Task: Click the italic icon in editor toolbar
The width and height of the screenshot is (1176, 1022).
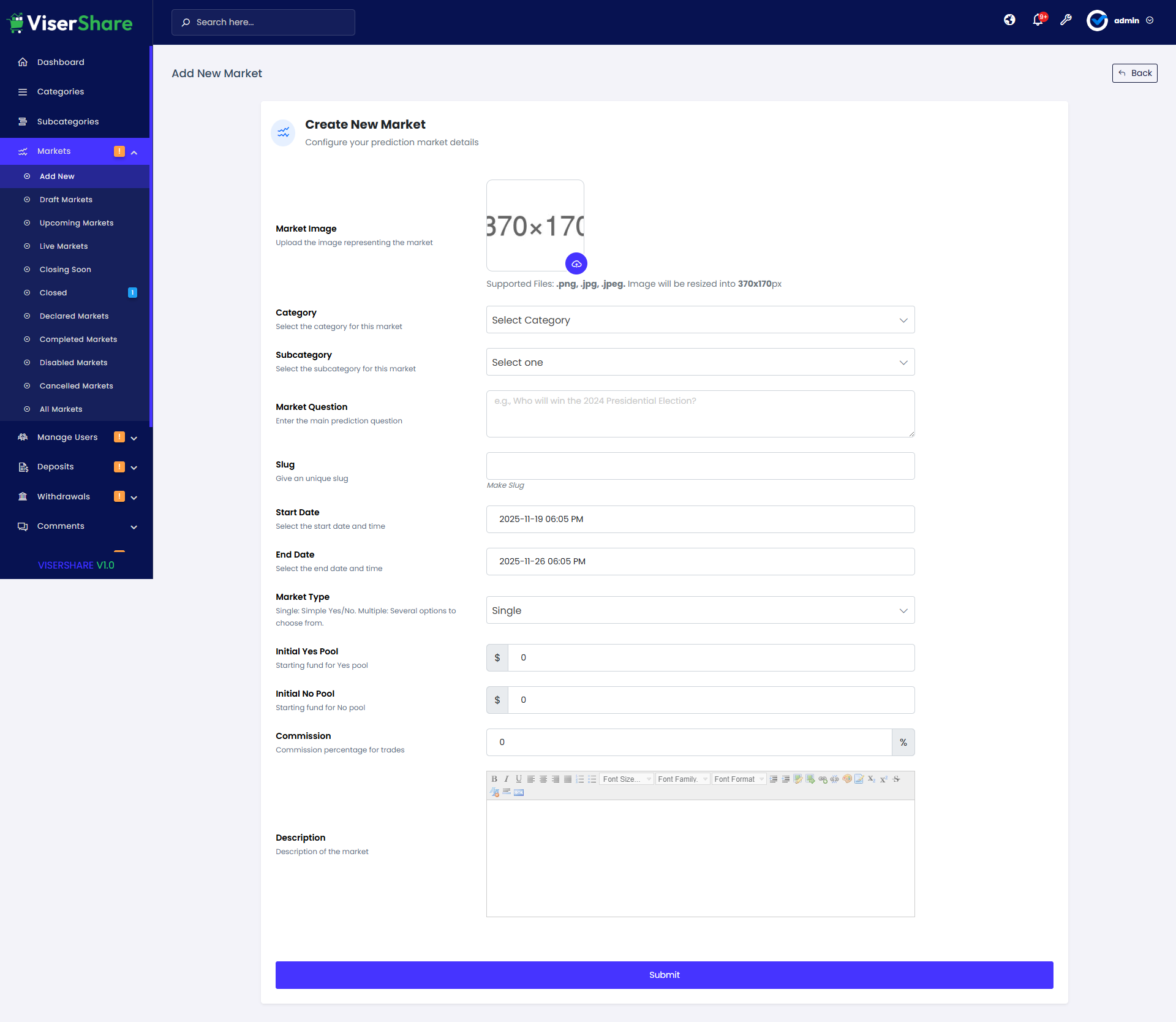Action: 507,779
